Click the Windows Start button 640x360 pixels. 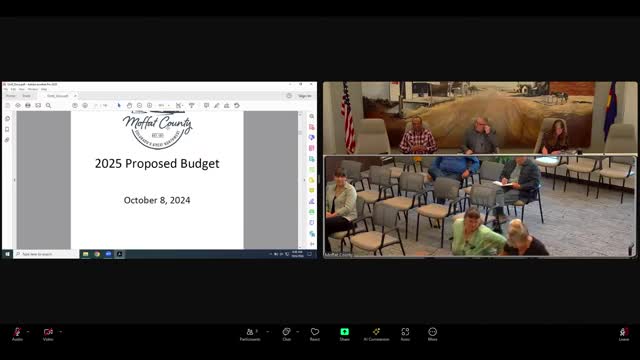pos(7,254)
